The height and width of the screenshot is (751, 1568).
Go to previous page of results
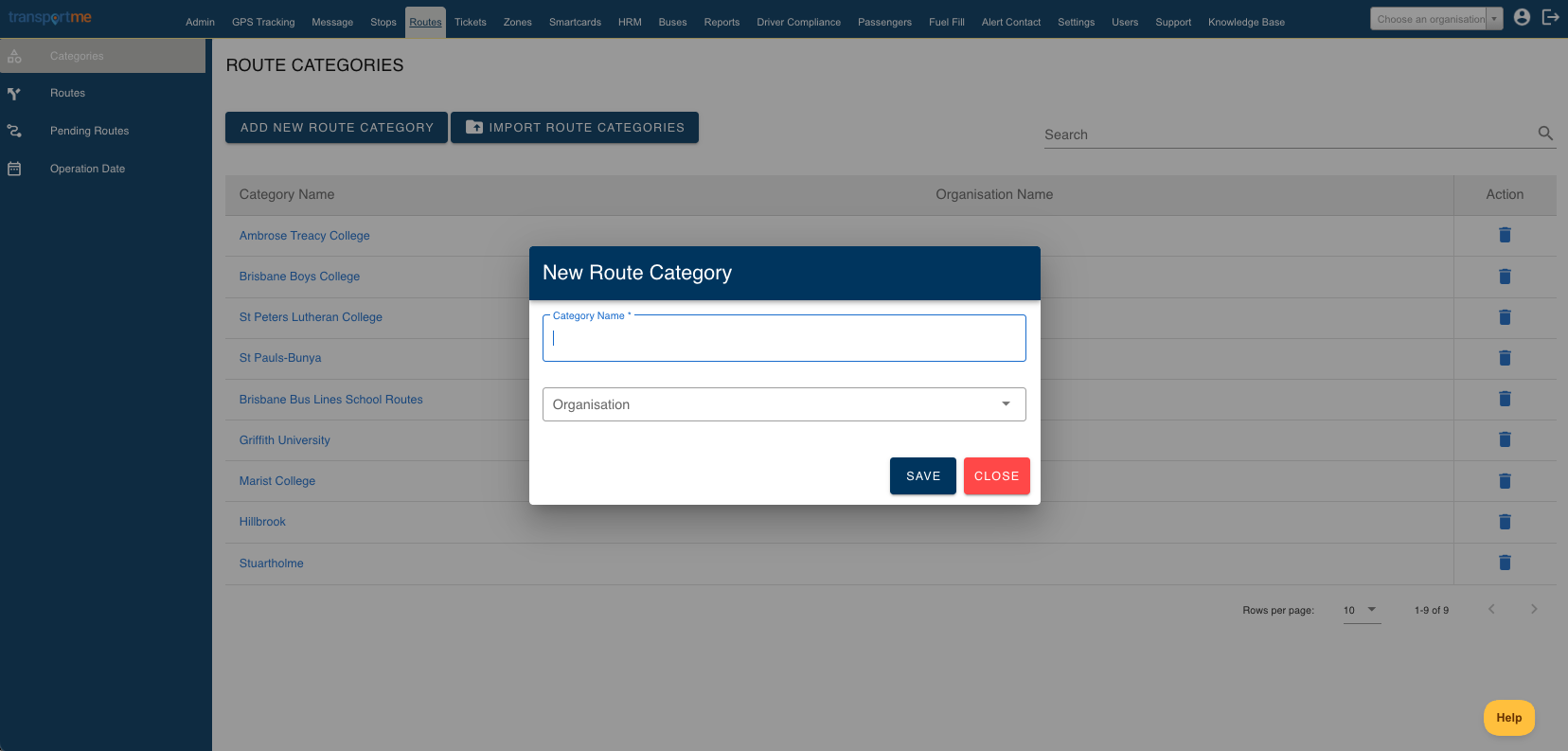1491,609
